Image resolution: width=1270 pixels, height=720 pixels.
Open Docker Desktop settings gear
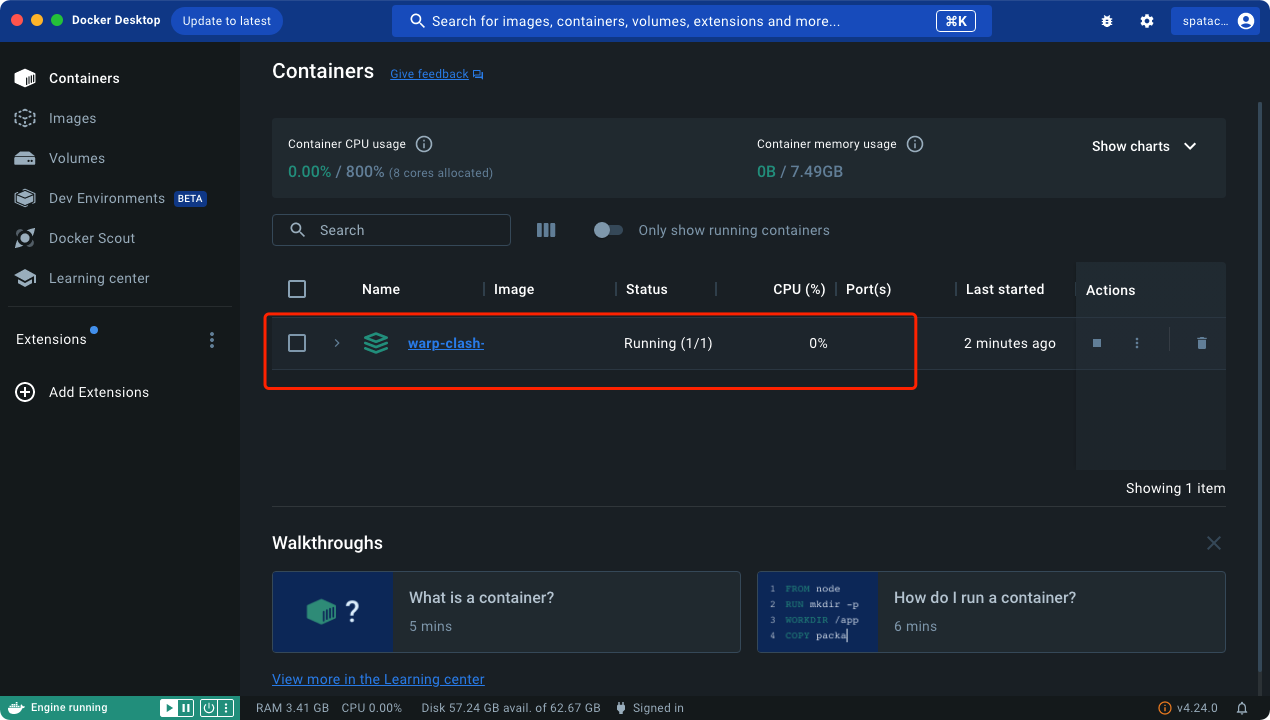(x=1147, y=21)
